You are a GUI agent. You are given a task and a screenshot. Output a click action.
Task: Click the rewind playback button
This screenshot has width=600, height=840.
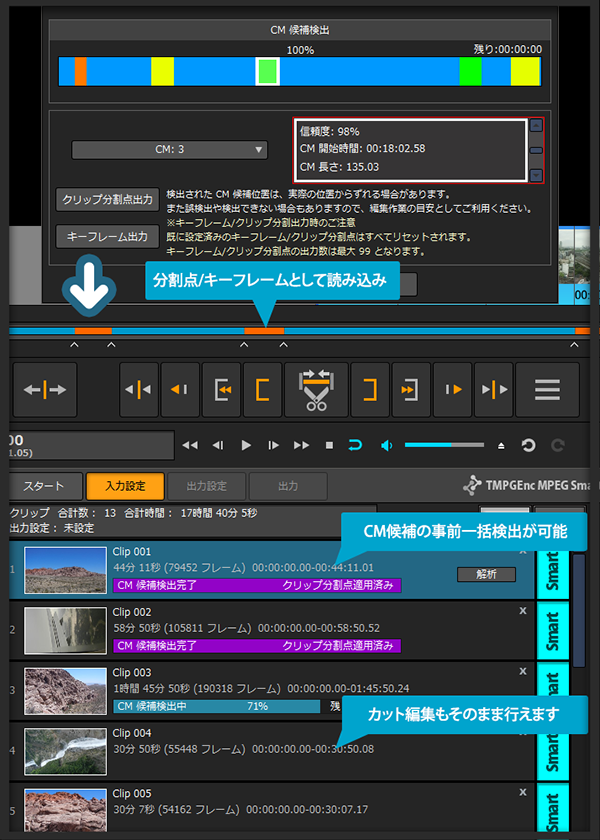pos(190,445)
